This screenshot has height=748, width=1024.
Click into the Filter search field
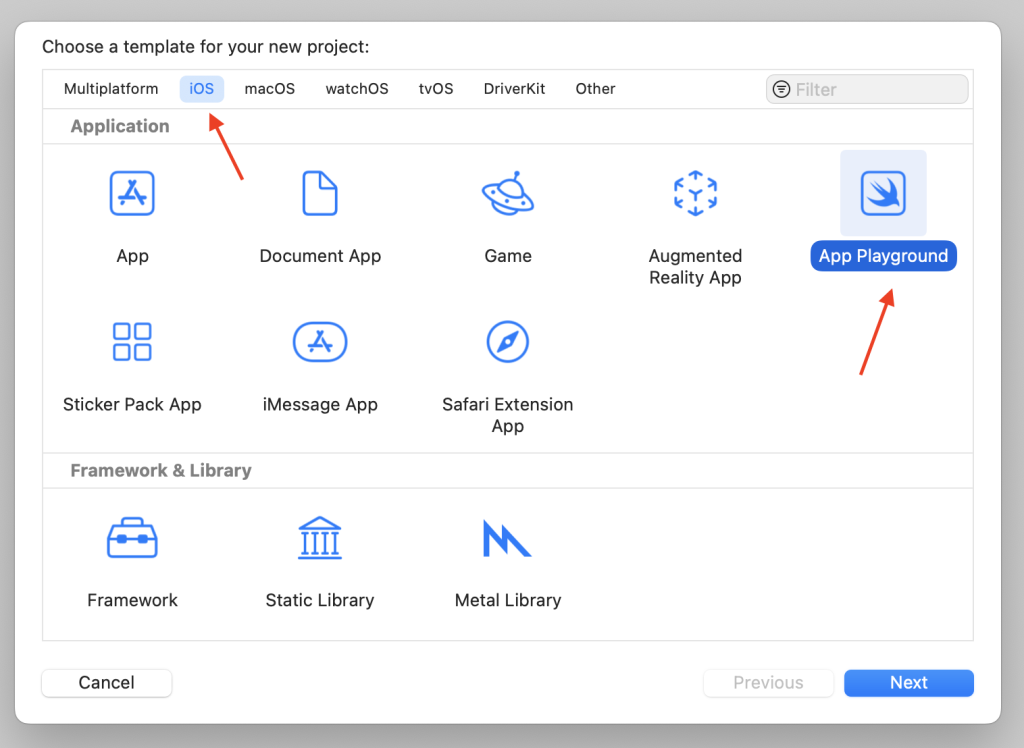[x=875, y=89]
